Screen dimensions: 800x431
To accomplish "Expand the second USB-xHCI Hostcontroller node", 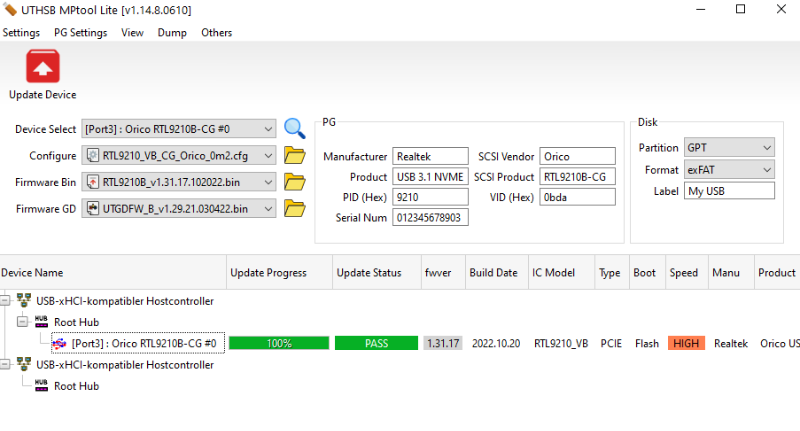I will 6,364.
